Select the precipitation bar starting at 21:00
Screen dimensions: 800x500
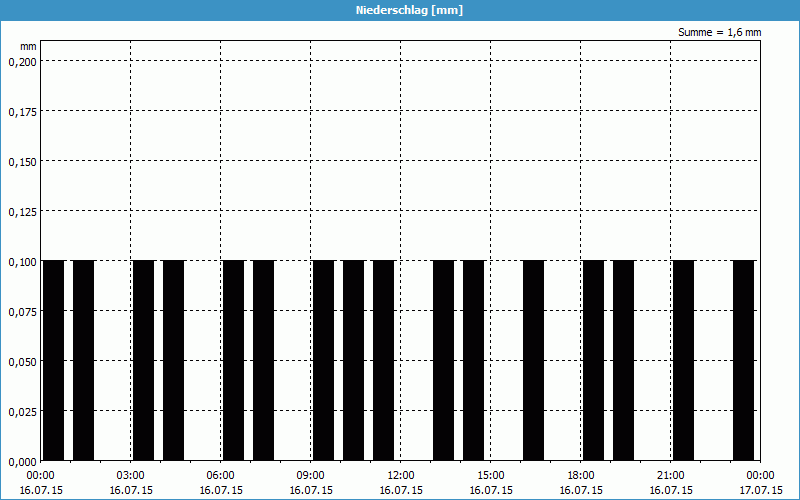(683, 360)
